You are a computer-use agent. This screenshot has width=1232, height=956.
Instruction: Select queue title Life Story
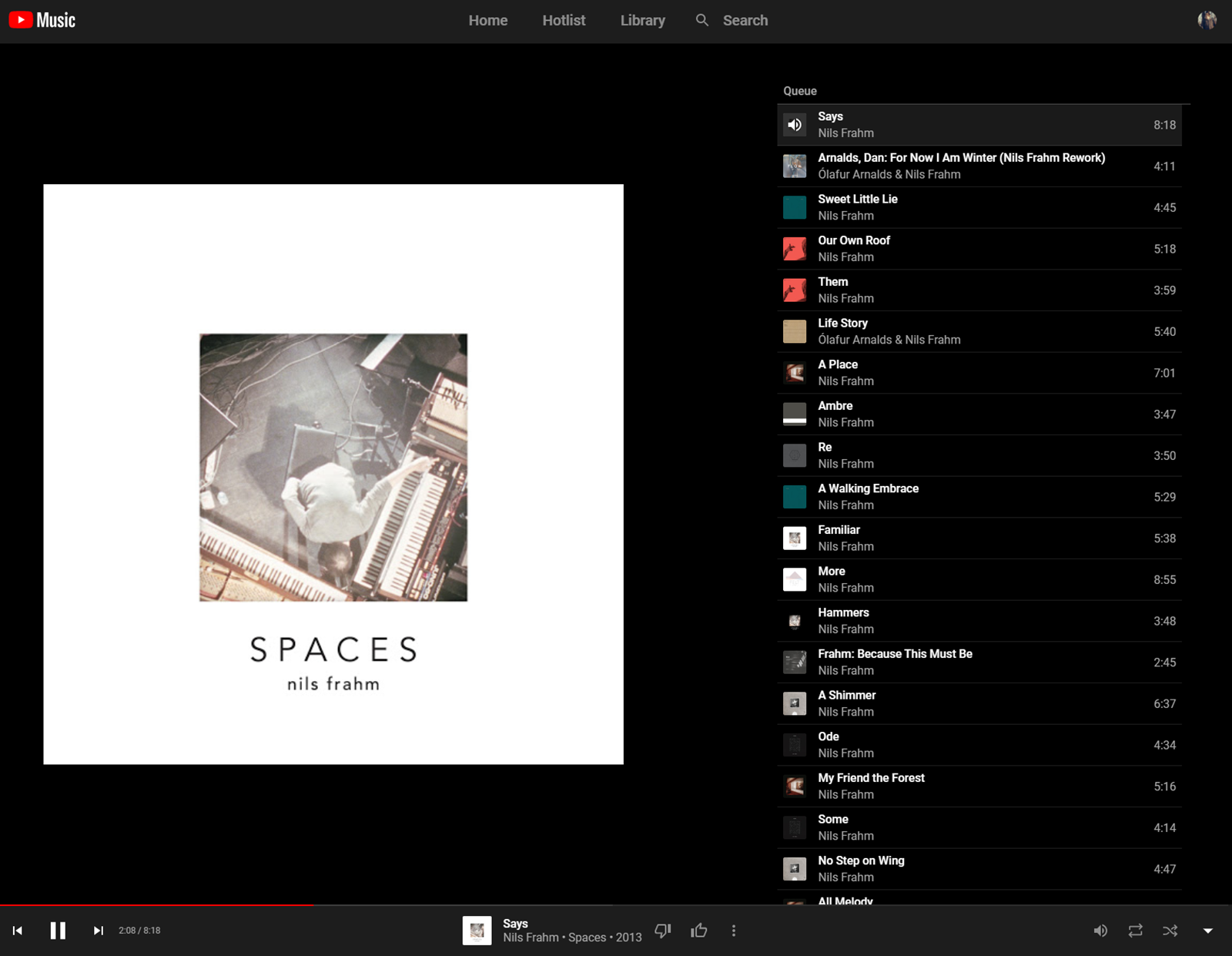842,323
